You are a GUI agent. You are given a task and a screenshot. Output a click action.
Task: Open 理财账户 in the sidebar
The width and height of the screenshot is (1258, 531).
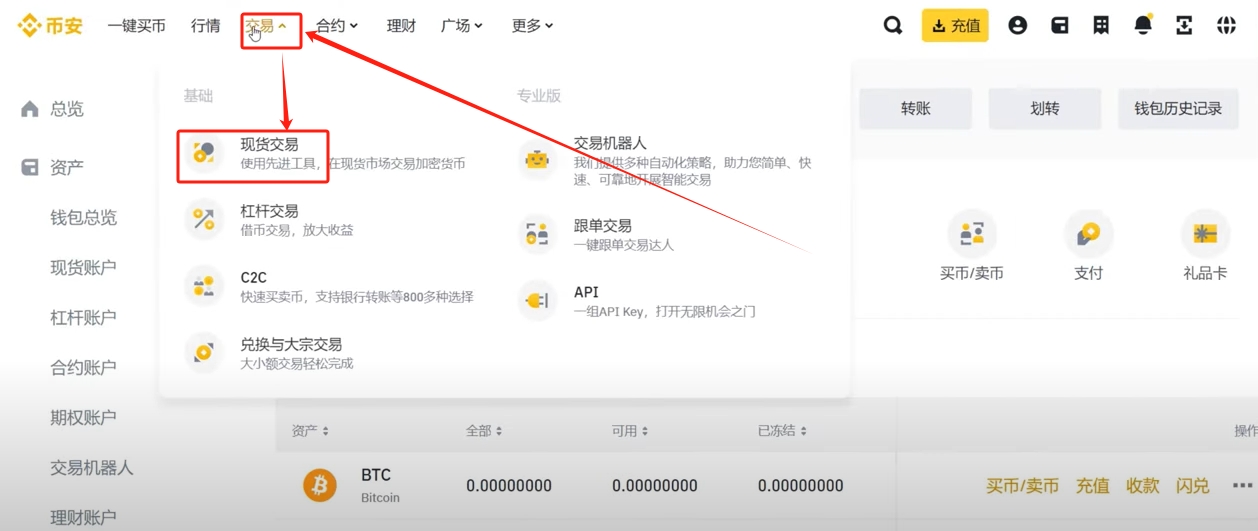pyautogui.click(x=84, y=517)
